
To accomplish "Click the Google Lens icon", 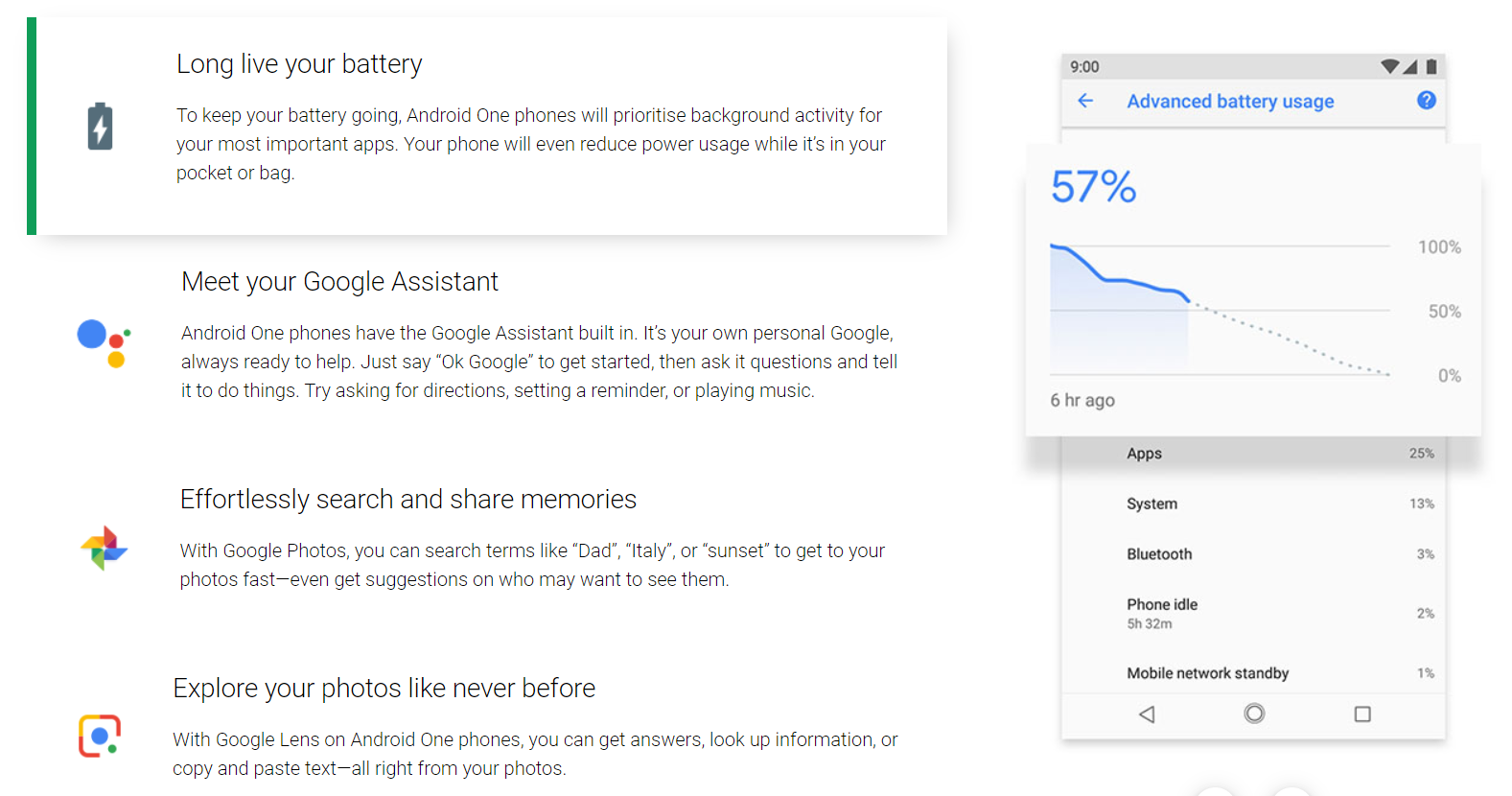I will [100, 736].
